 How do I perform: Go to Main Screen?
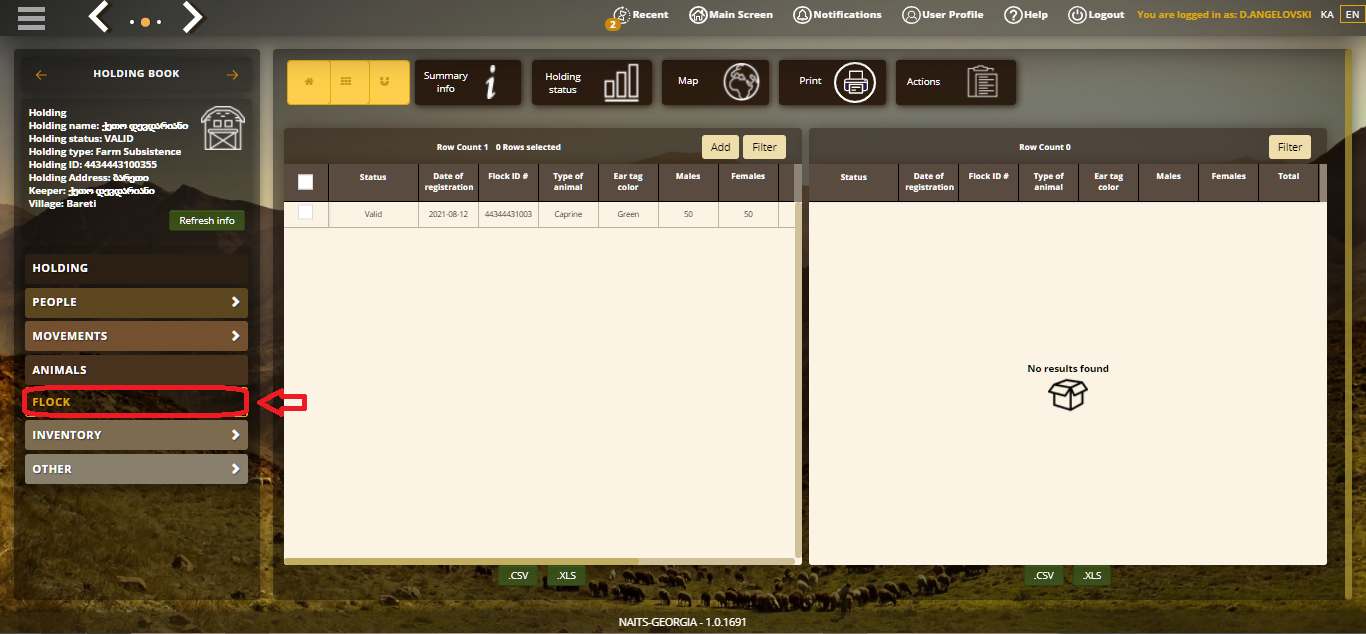(x=731, y=15)
